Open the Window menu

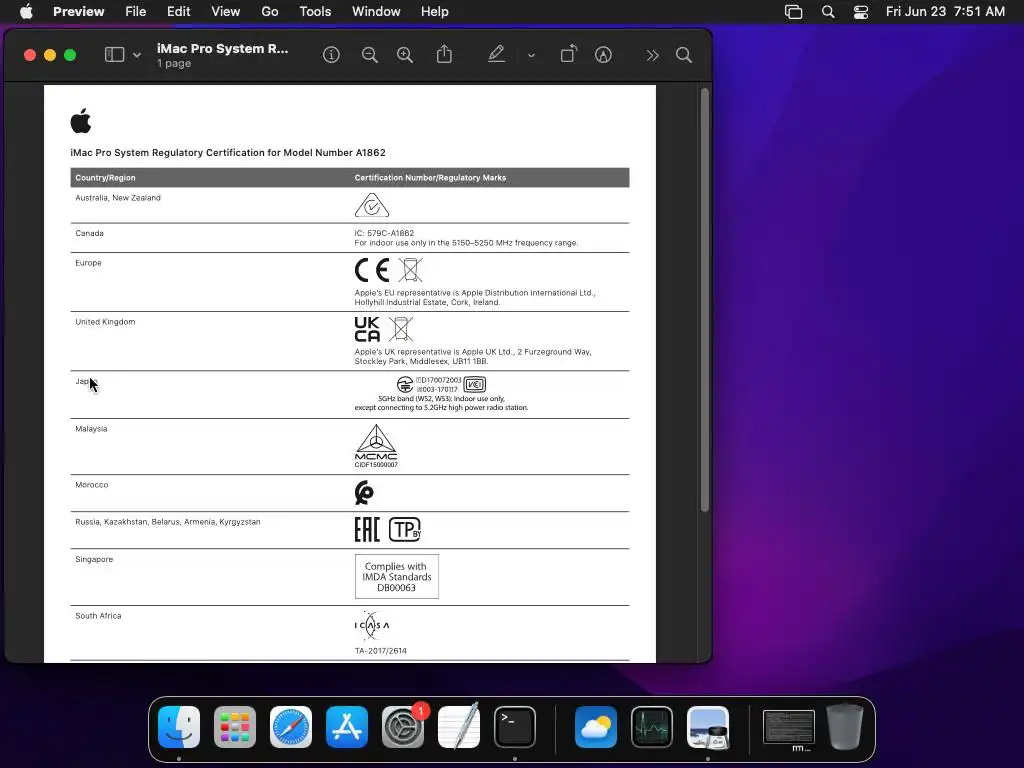(x=376, y=11)
